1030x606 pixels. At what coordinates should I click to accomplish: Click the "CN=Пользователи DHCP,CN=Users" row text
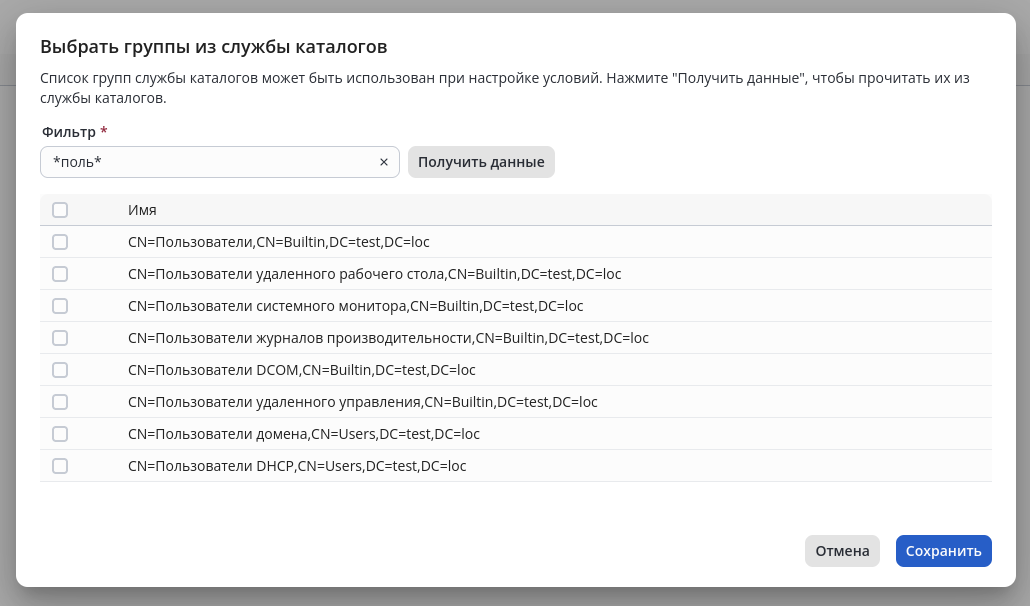click(297, 466)
